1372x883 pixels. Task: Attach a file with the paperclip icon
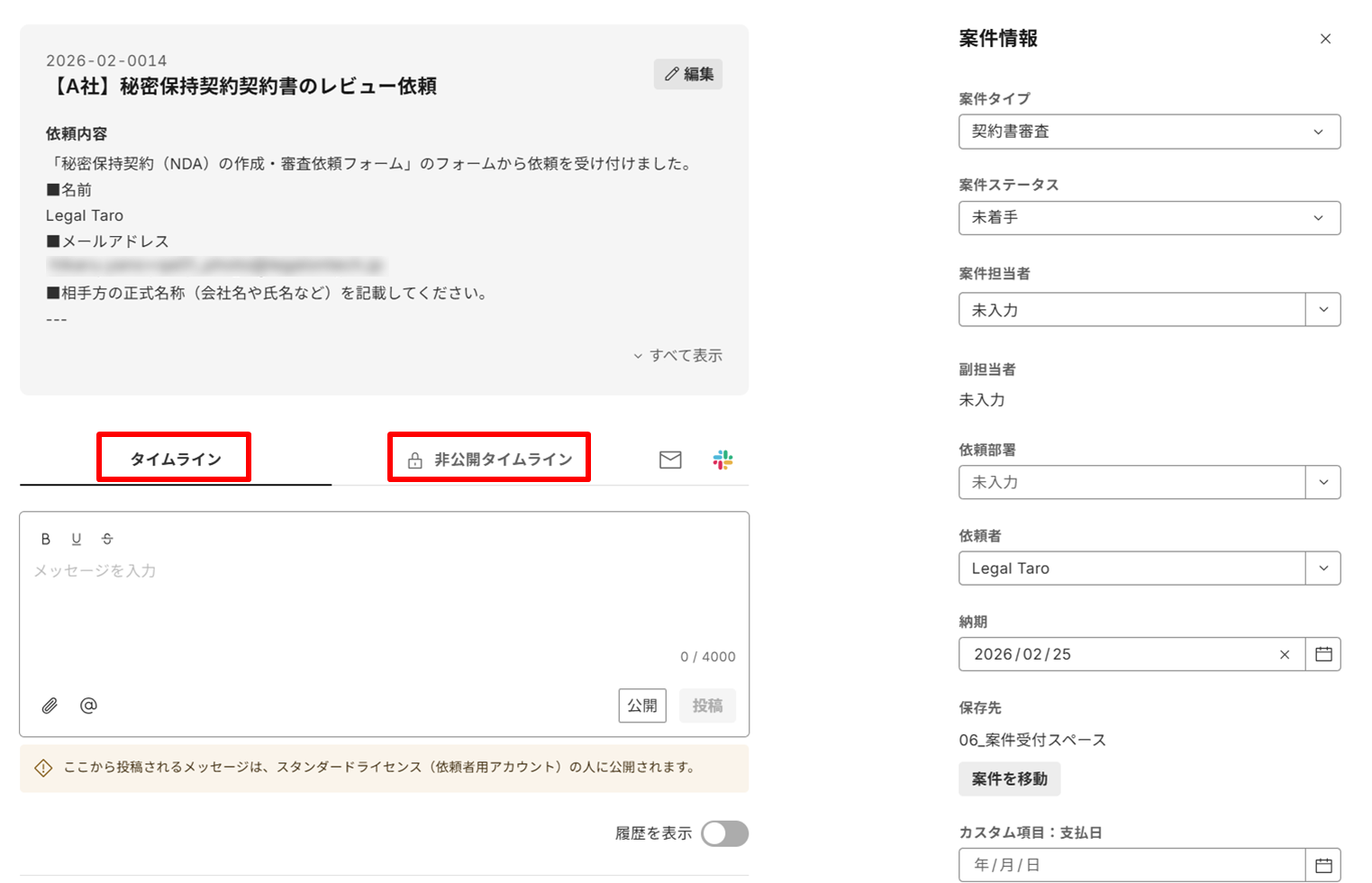click(50, 705)
